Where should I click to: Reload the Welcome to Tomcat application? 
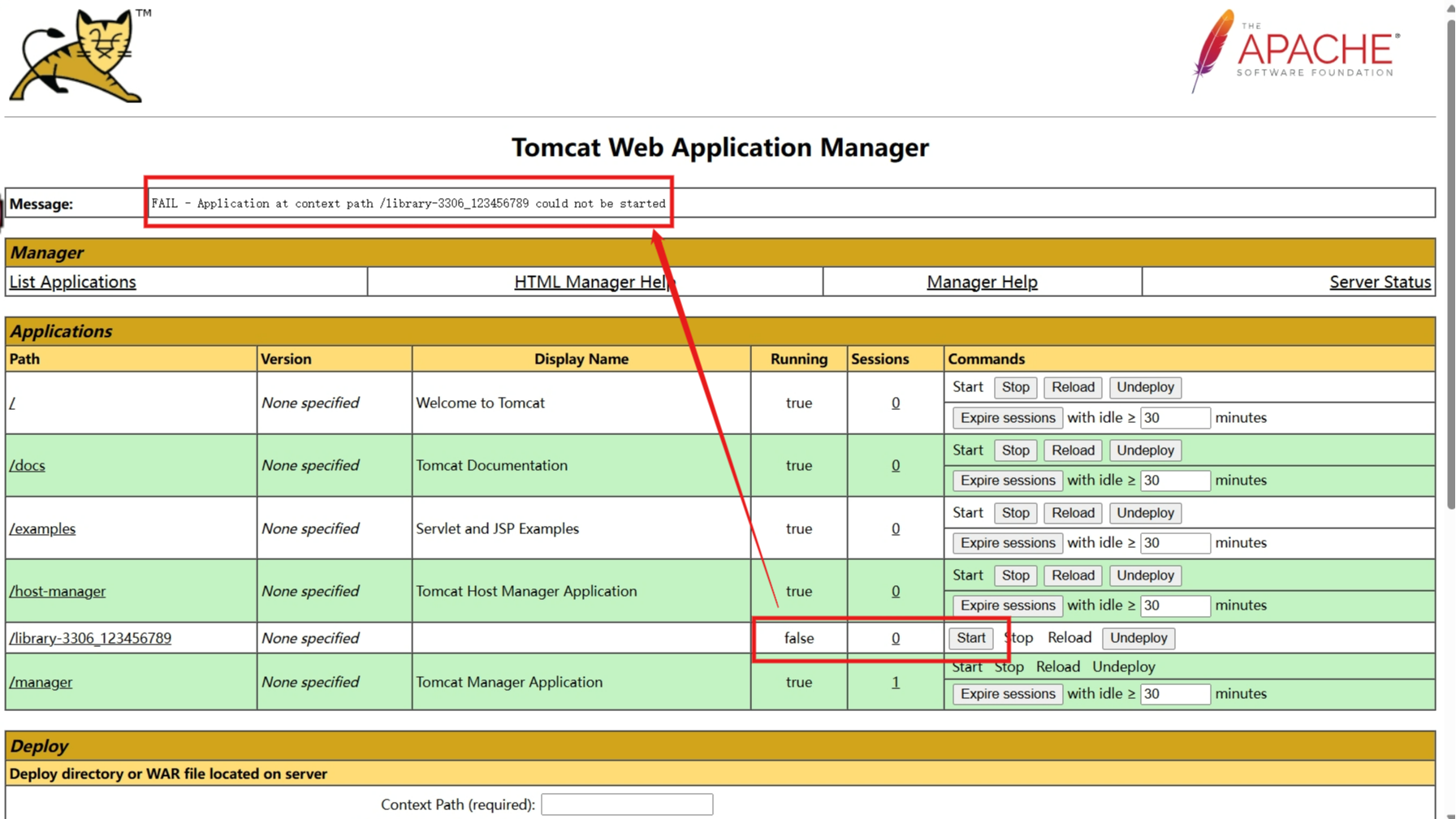1073,387
